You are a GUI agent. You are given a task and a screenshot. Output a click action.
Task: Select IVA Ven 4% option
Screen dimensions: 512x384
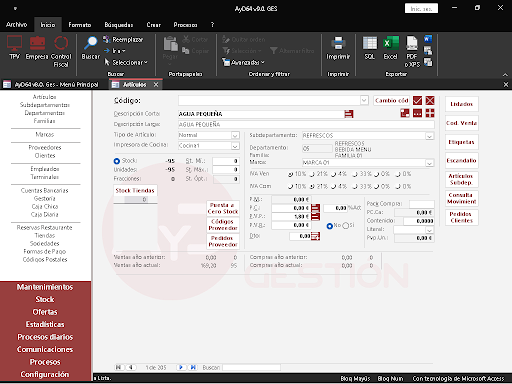334,174
